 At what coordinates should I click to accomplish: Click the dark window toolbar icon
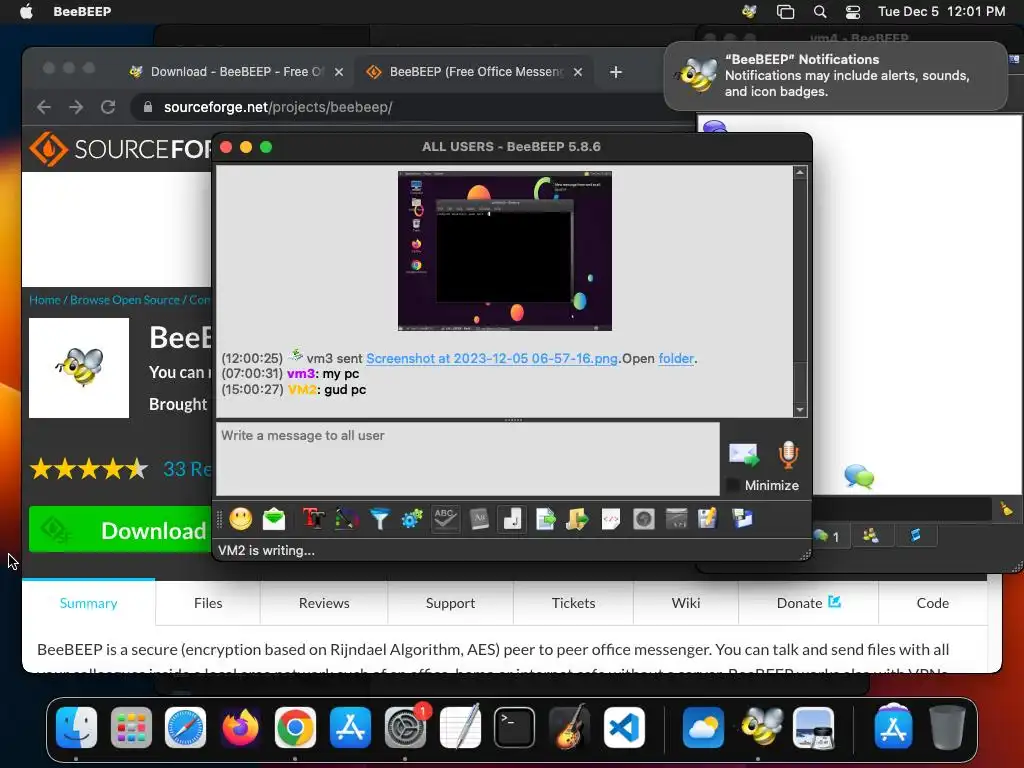click(x=676, y=519)
